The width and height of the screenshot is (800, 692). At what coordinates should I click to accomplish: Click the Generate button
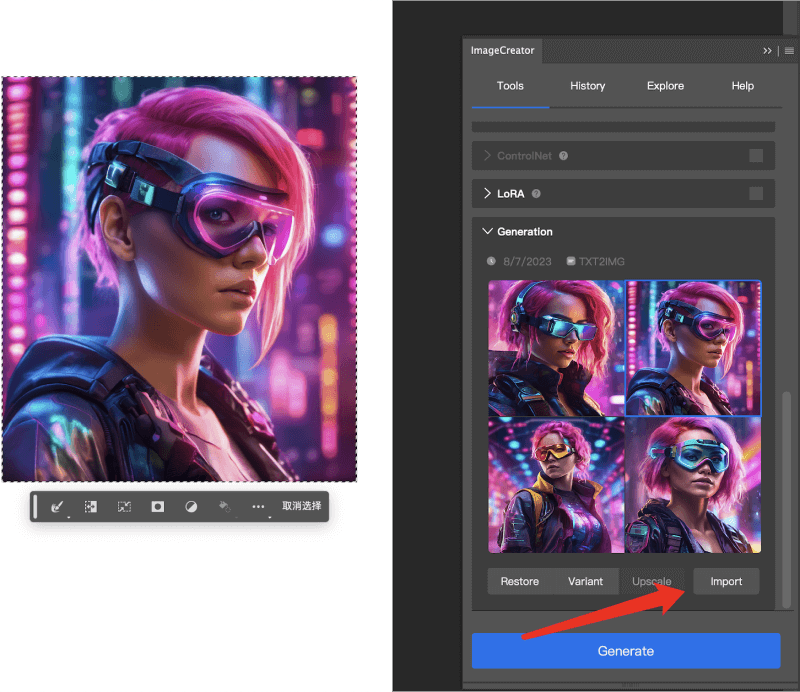coord(626,650)
